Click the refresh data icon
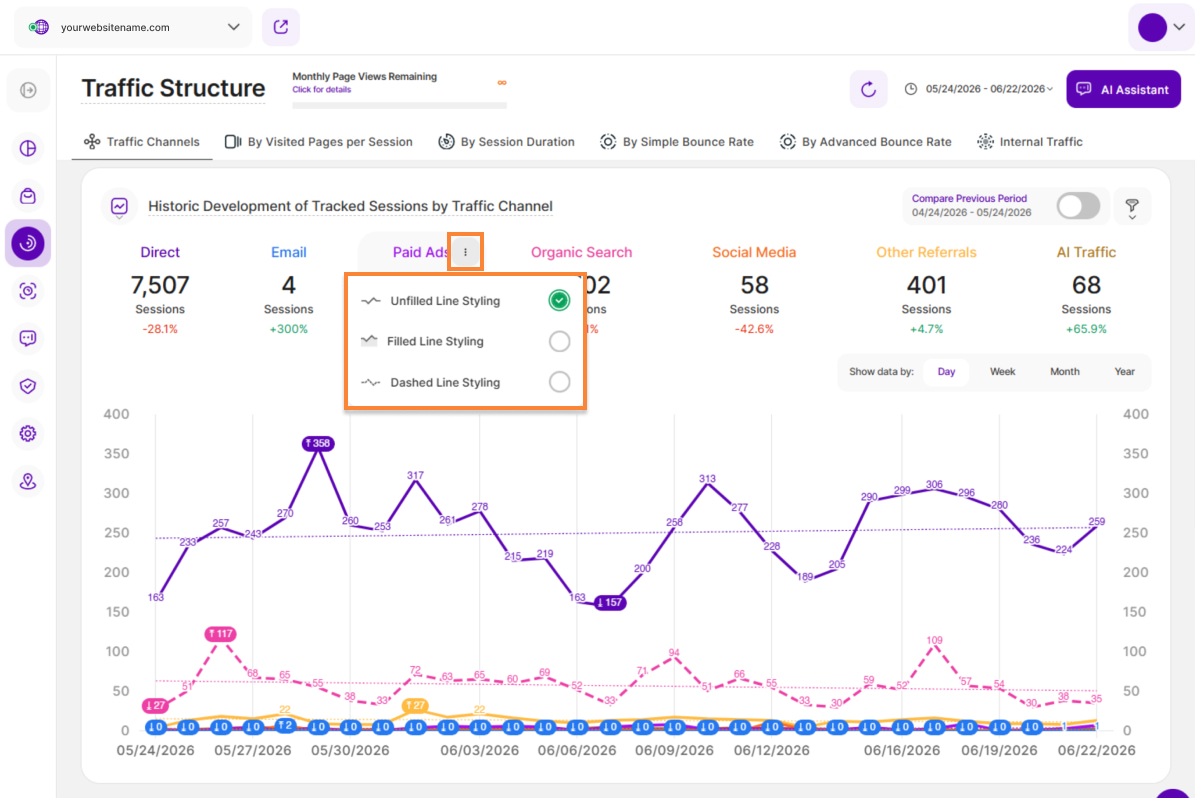Viewport: 1195px width, 798px height. [868, 89]
